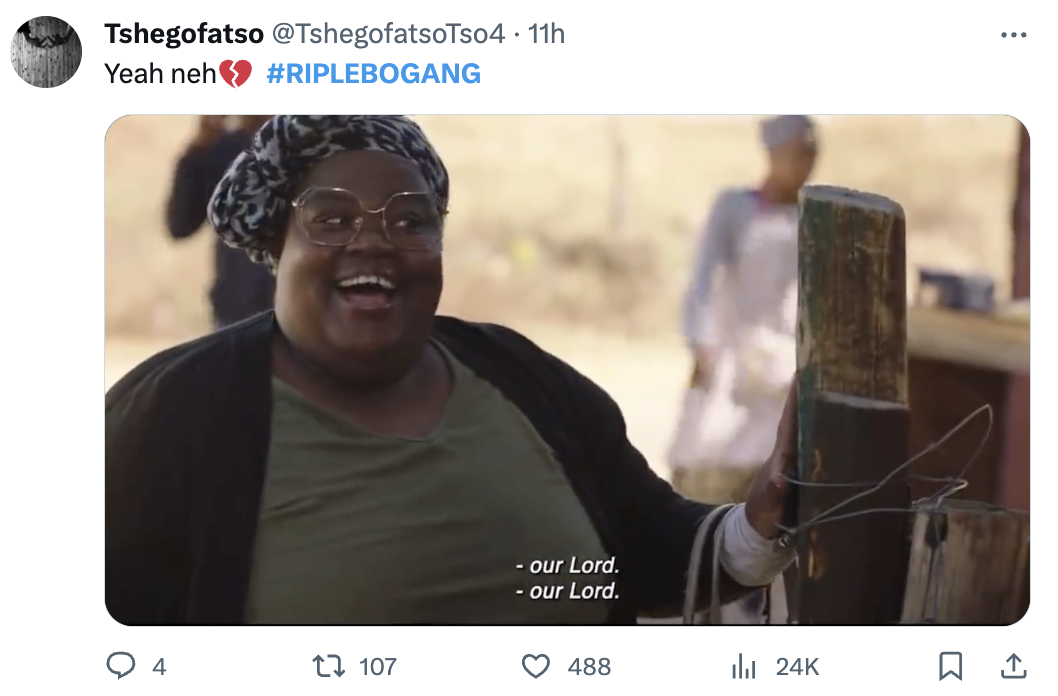Like the tweet with the heart icon
The width and height of the screenshot is (1058, 696).
(x=536, y=666)
